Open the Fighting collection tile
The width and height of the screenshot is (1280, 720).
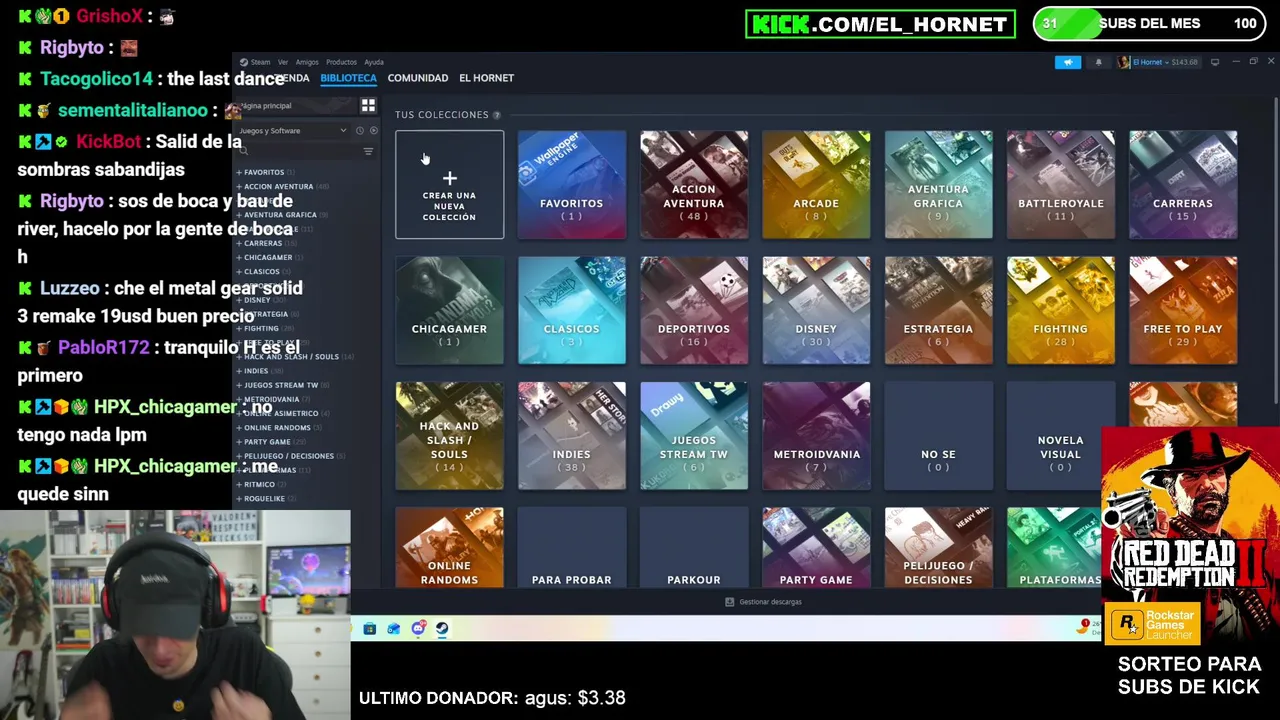(x=1061, y=310)
